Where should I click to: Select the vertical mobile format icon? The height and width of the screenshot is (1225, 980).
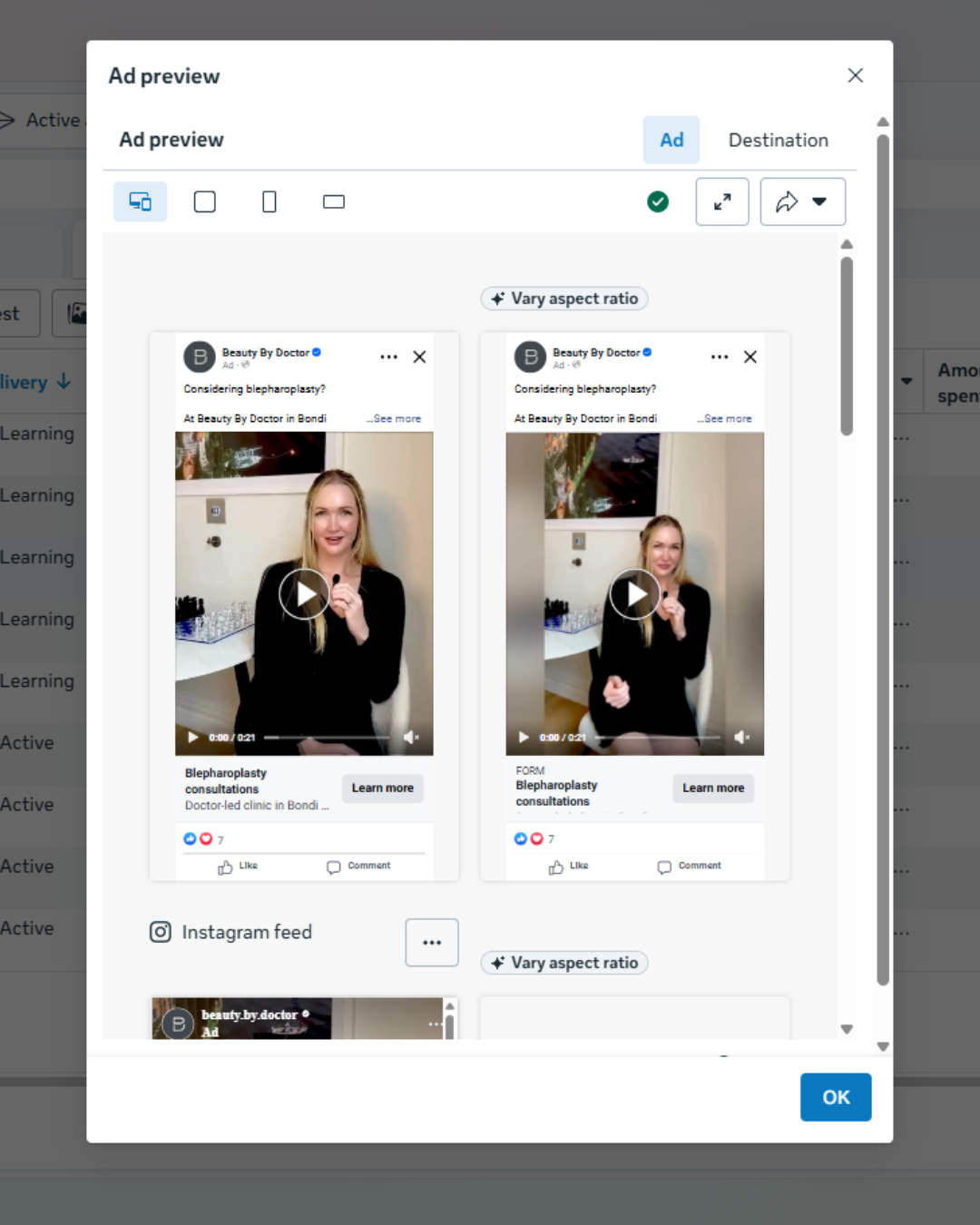point(269,201)
